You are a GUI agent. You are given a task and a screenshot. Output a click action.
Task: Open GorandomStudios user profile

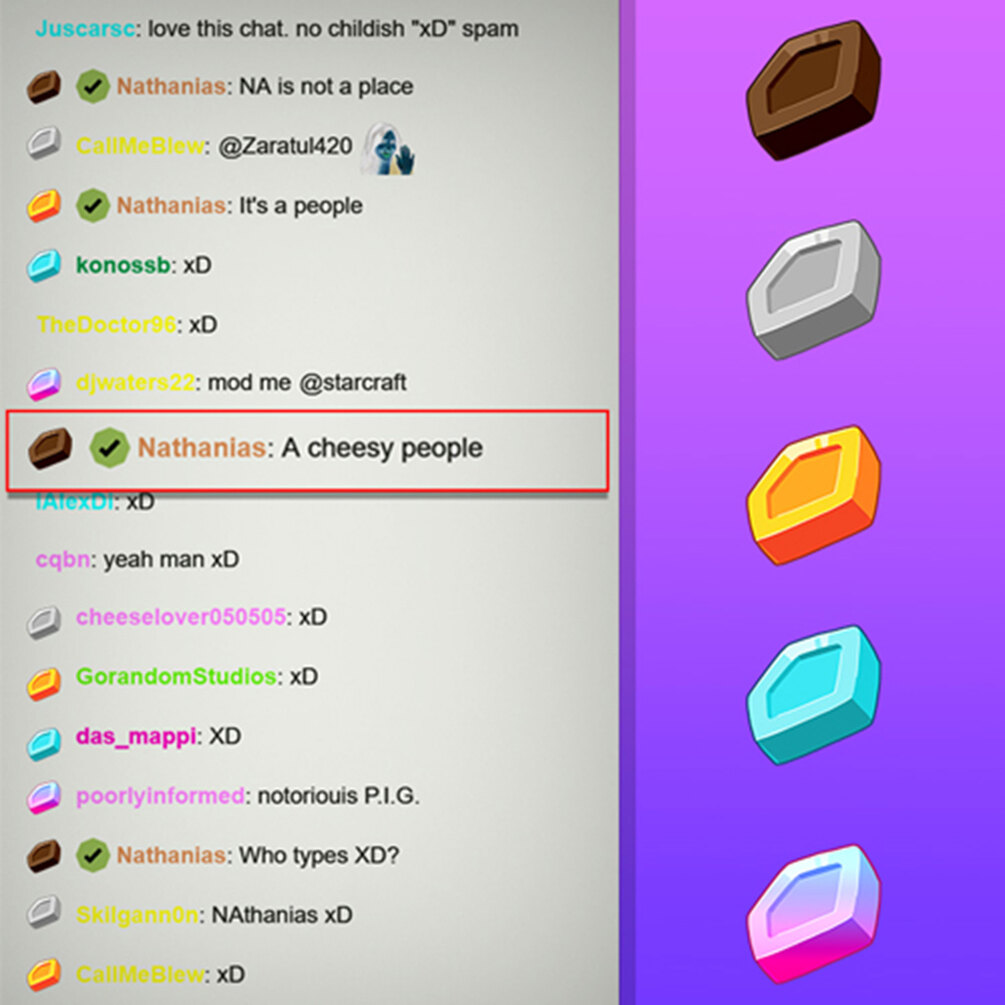[x=176, y=676]
